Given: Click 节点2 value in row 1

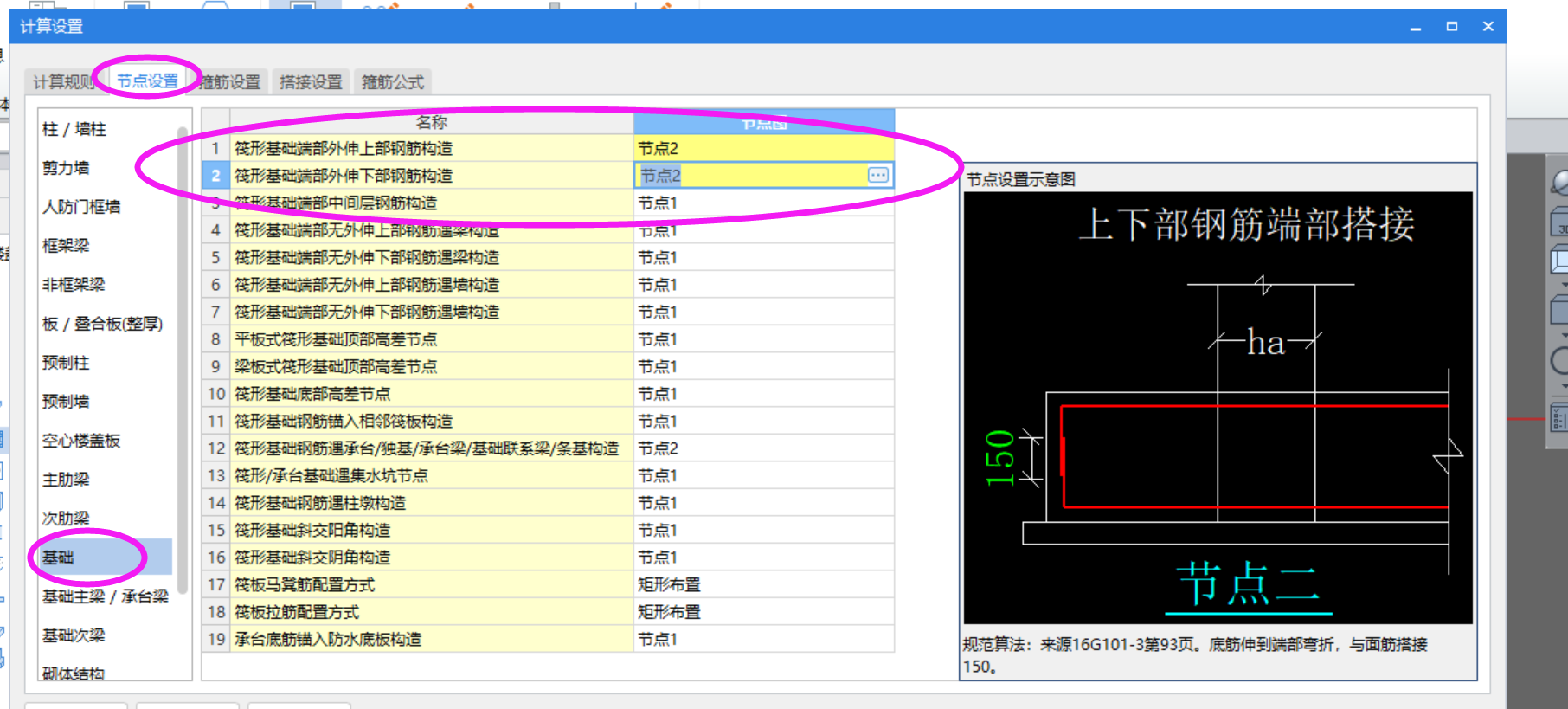Looking at the screenshot, I should click(x=763, y=148).
